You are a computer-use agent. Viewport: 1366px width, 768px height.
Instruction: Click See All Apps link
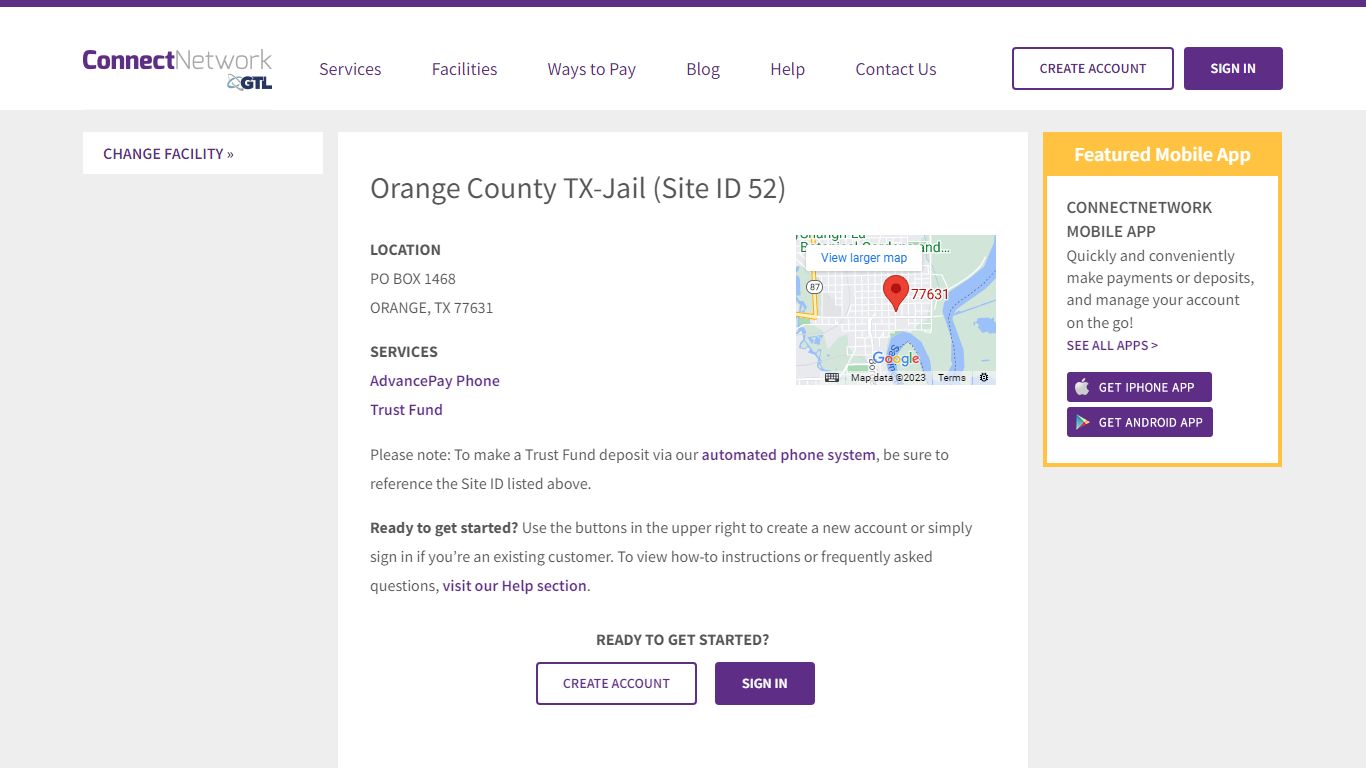[1112, 345]
